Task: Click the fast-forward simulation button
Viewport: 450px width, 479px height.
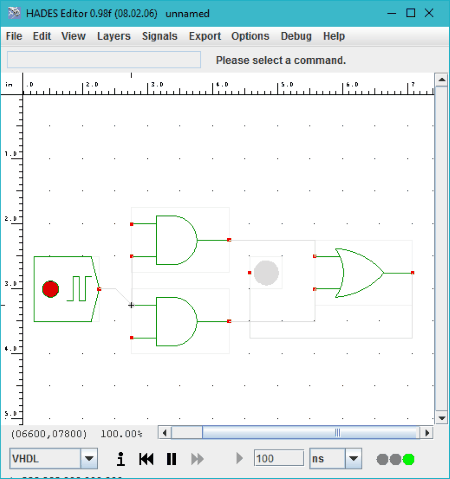Action: [197, 459]
